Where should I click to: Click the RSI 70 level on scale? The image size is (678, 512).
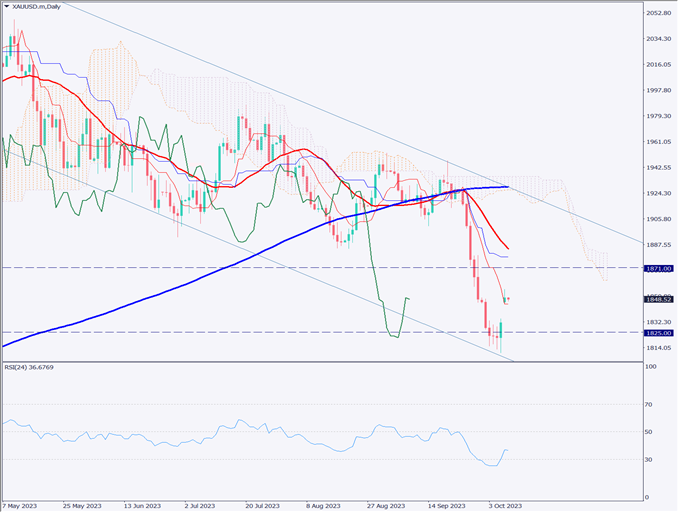coord(651,404)
